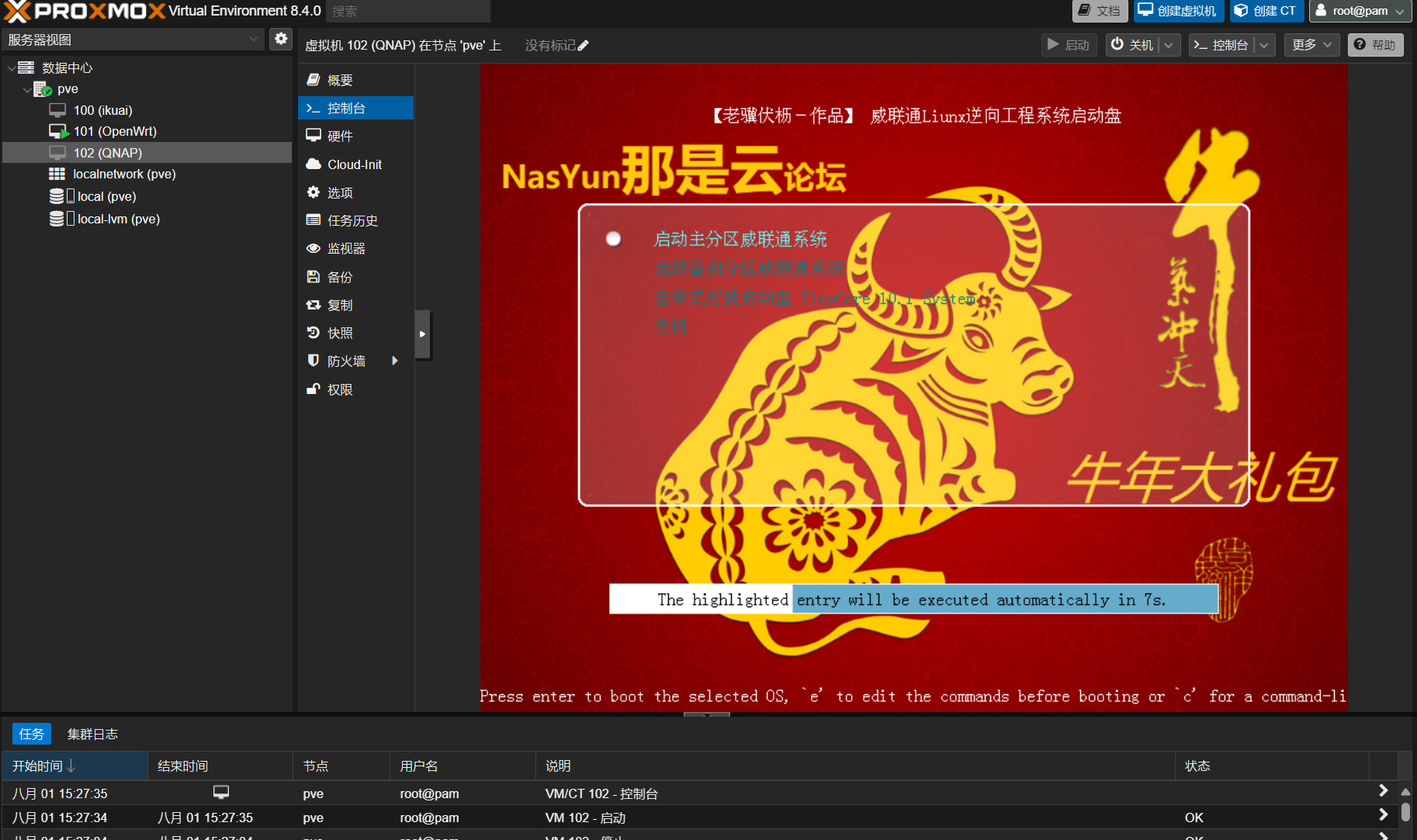The image size is (1417, 840).
Task: Click the 启动 start button
Action: coord(1069,45)
